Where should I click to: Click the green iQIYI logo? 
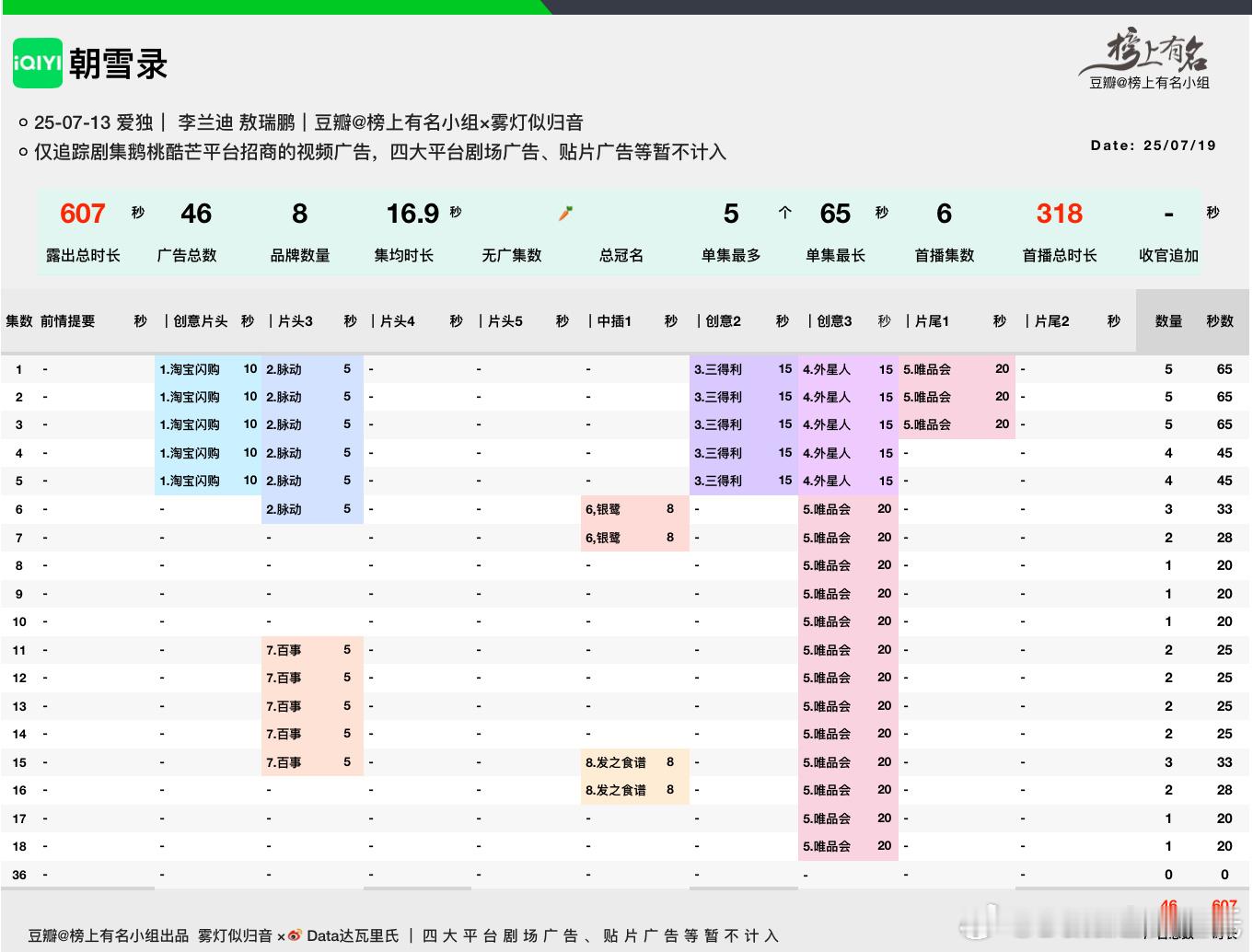pos(38,64)
